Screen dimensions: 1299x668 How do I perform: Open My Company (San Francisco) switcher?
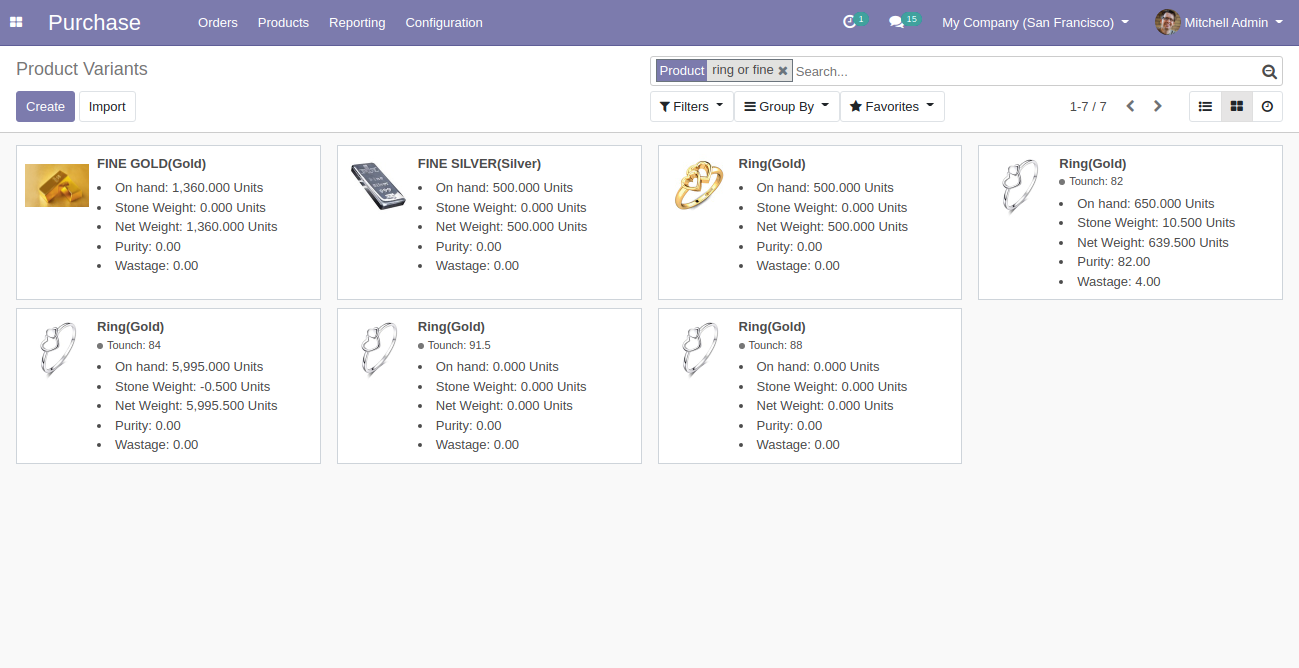[x=1035, y=22]
